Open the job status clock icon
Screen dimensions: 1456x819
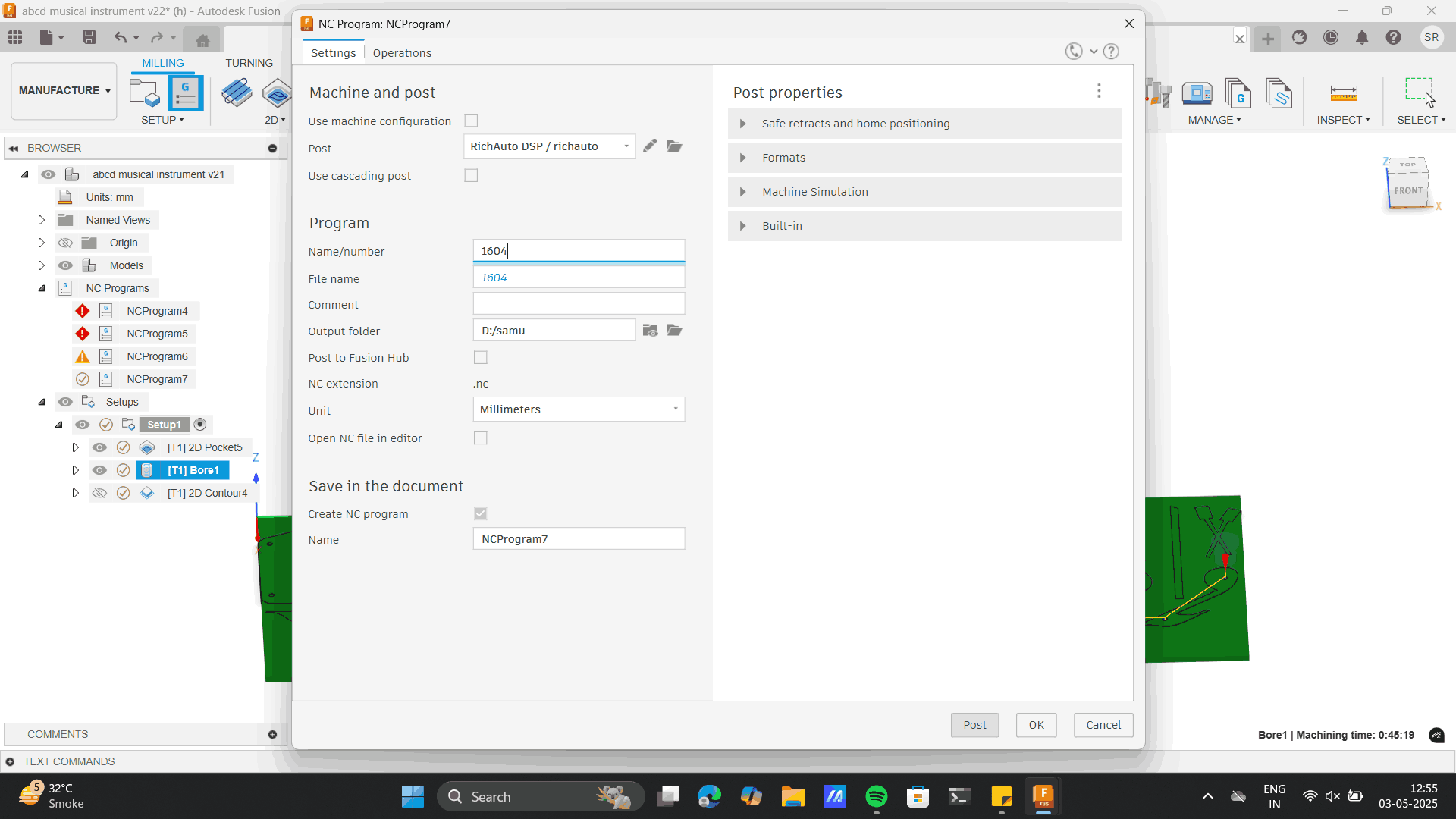pyautogui.click(x=1331, y=37)
